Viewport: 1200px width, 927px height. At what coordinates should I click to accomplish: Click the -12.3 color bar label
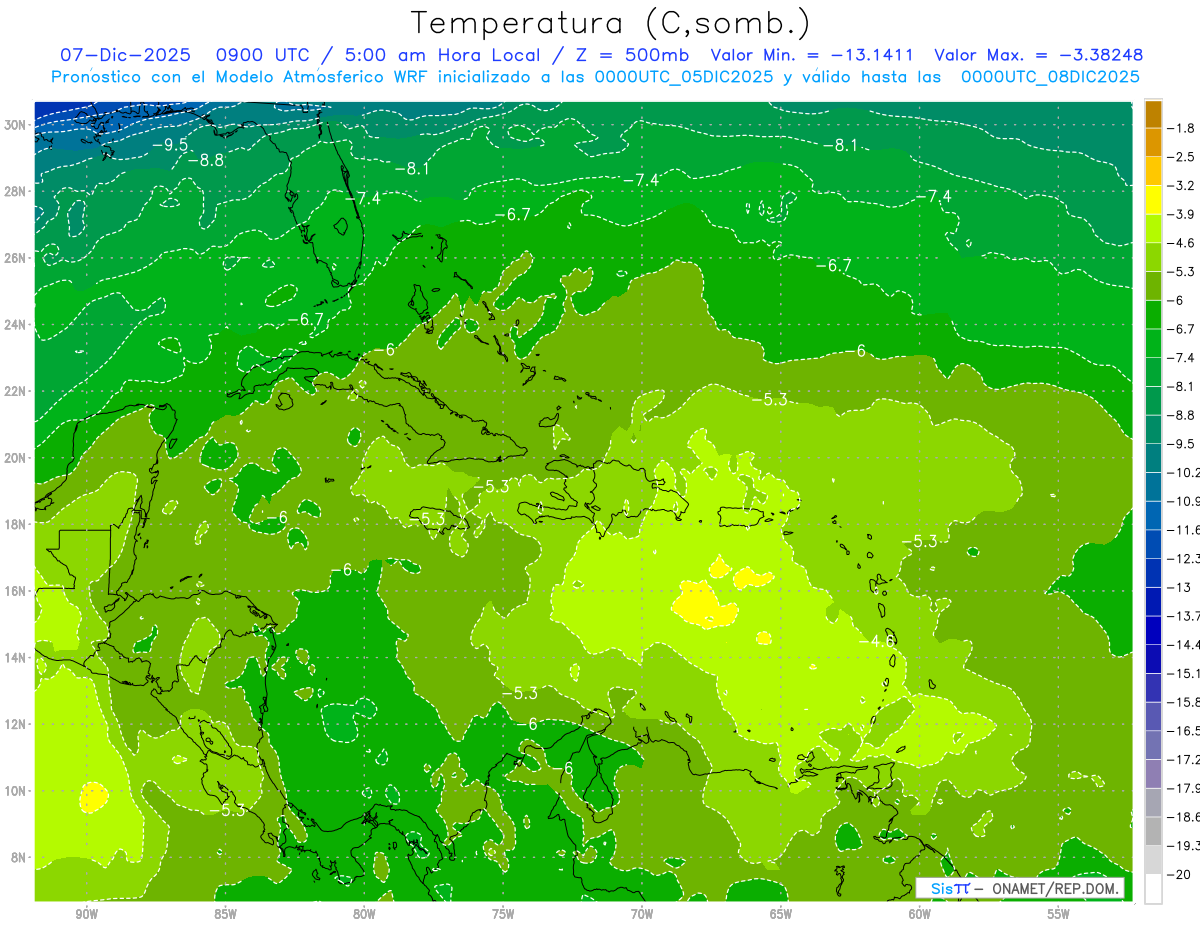coord(1184,558)
